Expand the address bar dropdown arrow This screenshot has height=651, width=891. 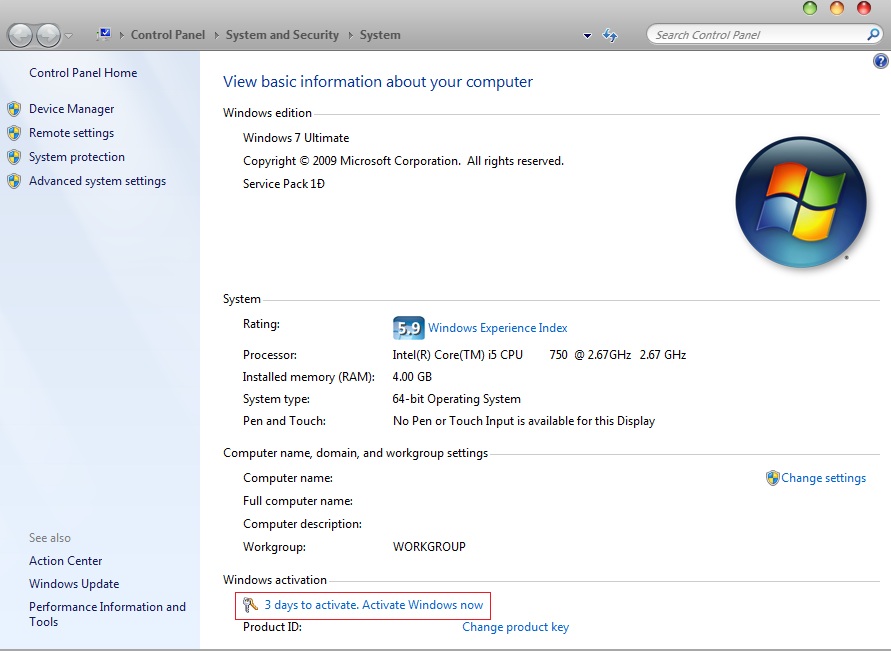pos(587,35)
